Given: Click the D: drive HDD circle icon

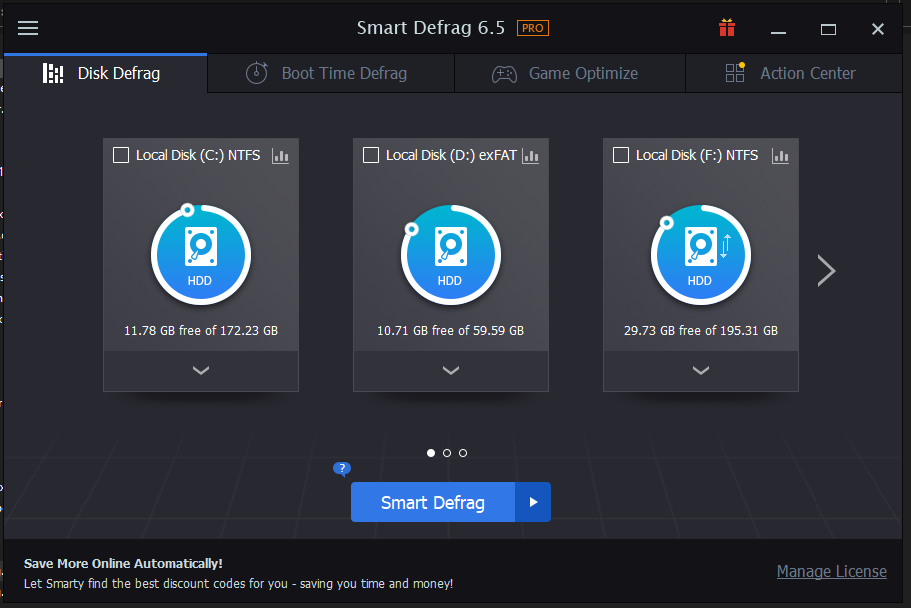Looking at the screenshot, I should 451,255.
